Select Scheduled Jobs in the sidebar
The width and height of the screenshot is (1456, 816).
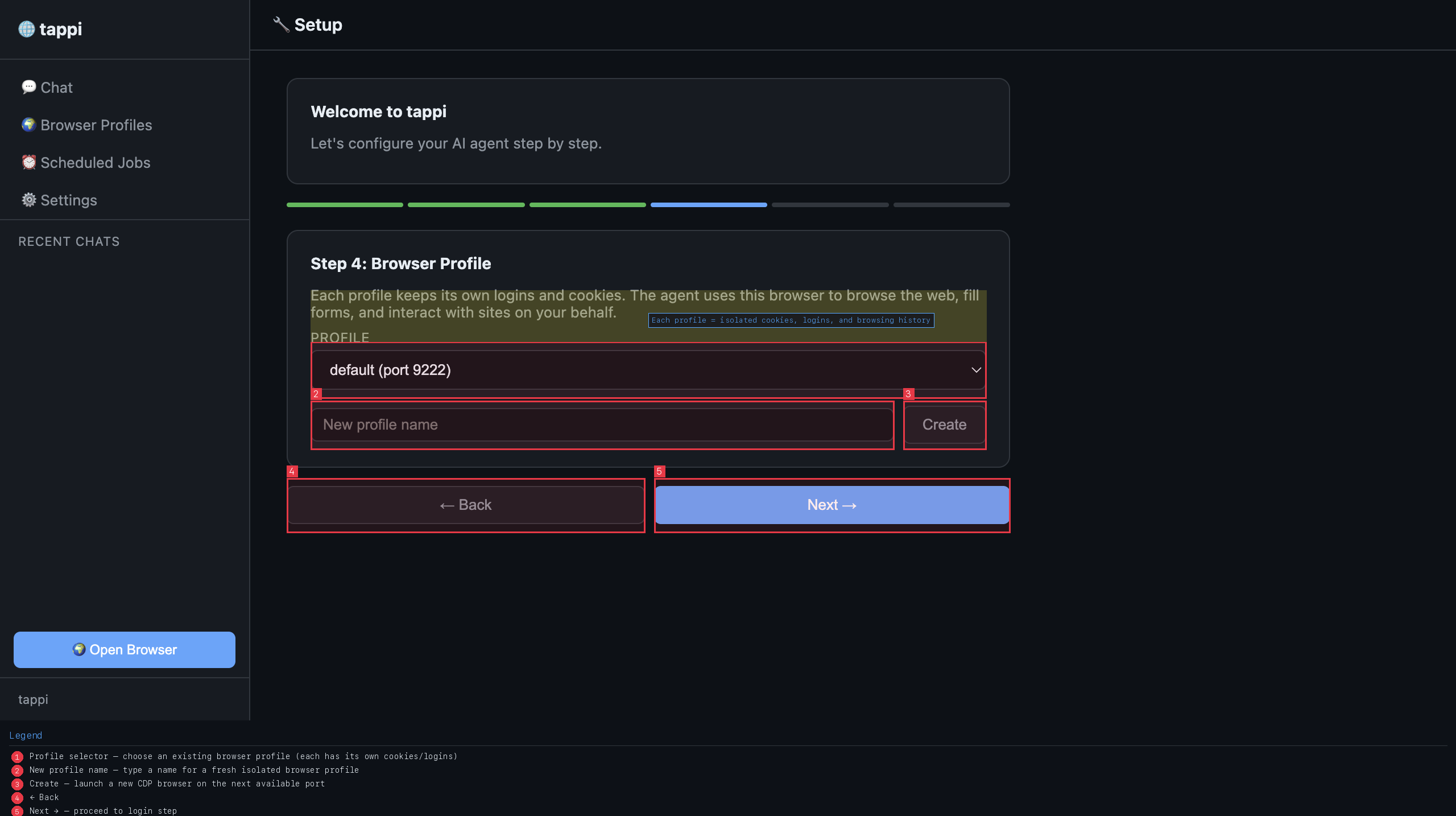click(94, 162)
